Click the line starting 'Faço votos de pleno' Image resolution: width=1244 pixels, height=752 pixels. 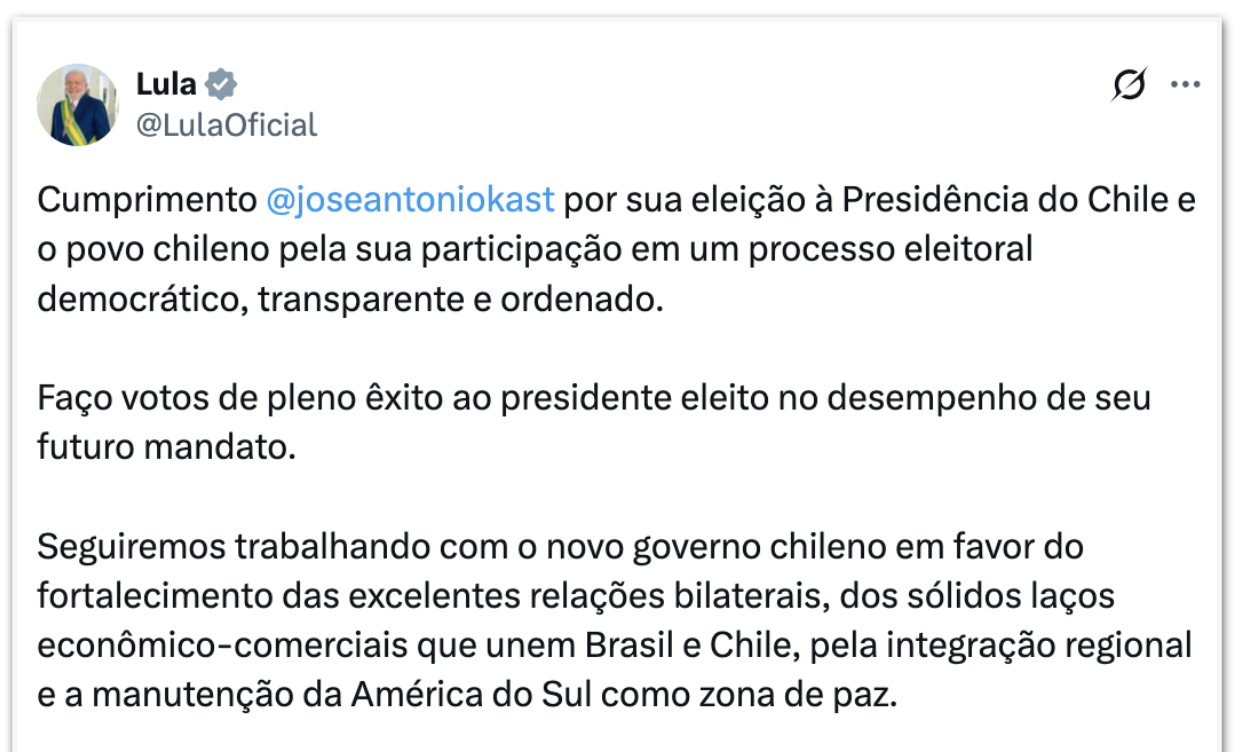(594, 397)
